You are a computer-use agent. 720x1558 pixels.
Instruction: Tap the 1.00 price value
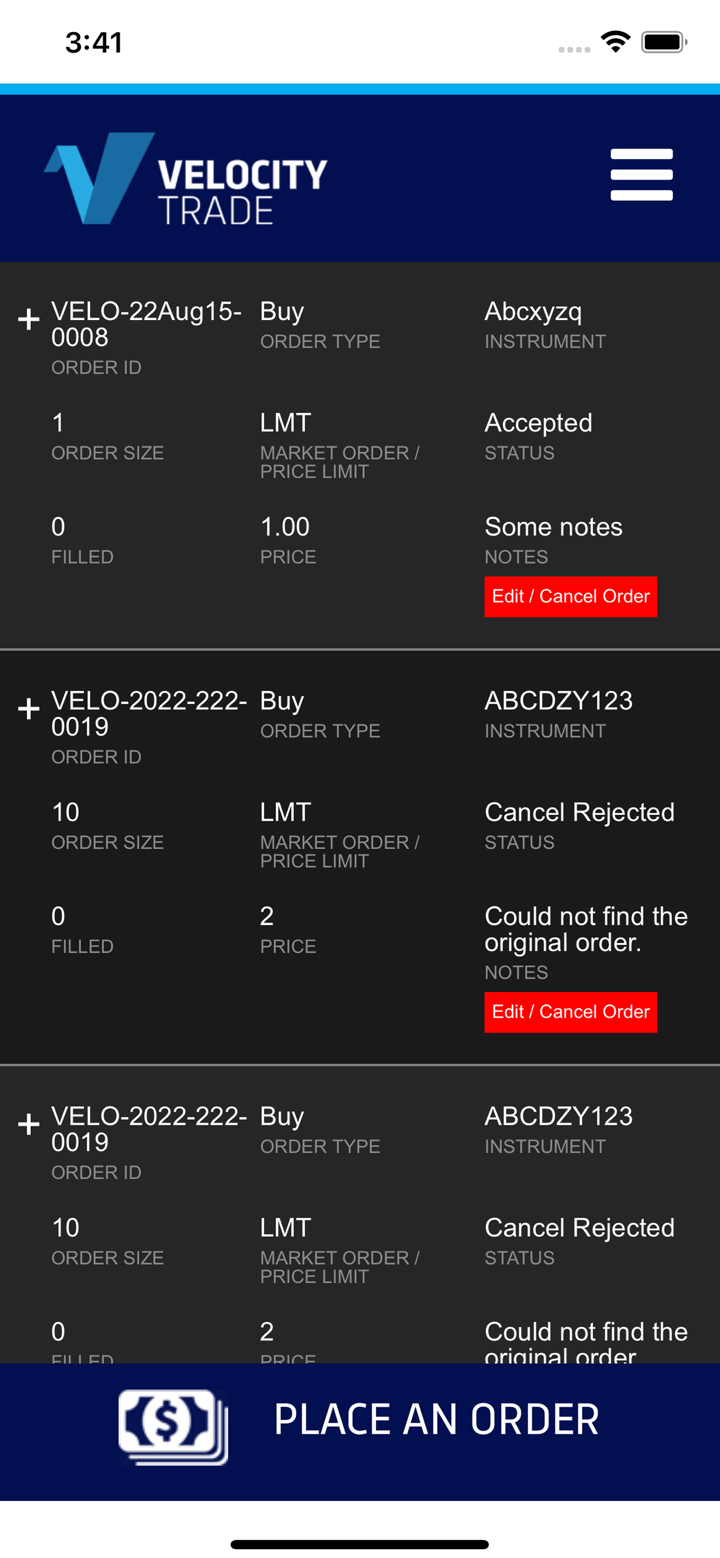pyautogui.click(x=285, y=527)
